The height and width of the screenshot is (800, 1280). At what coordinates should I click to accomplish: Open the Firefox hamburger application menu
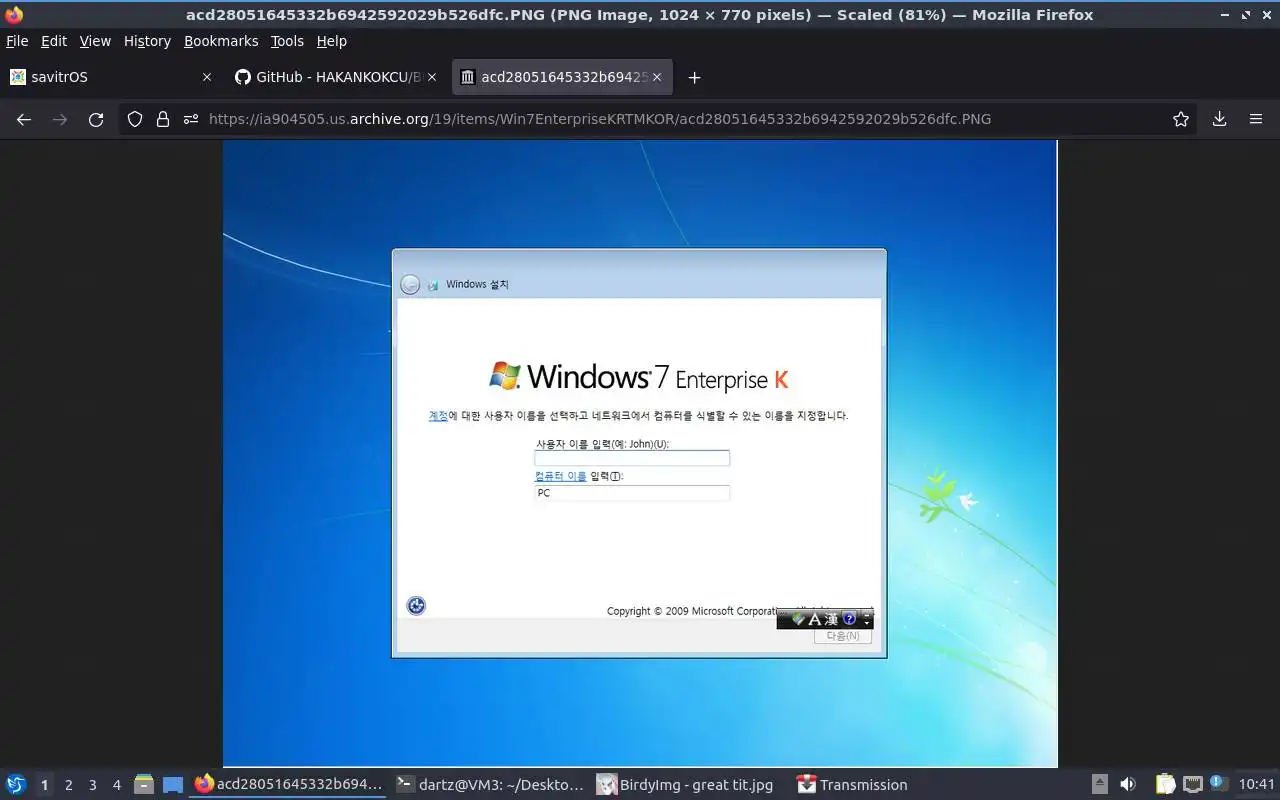point(1256,119)
